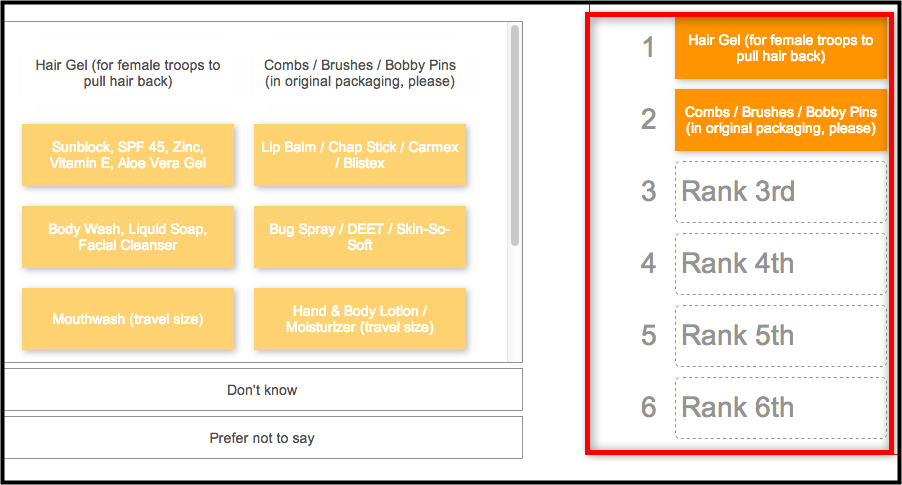The height and width of the screenshot is (485, 902).
Task: Select Bug Spray / DEET / Skin-So-Soft
Action: pos(360,237)
